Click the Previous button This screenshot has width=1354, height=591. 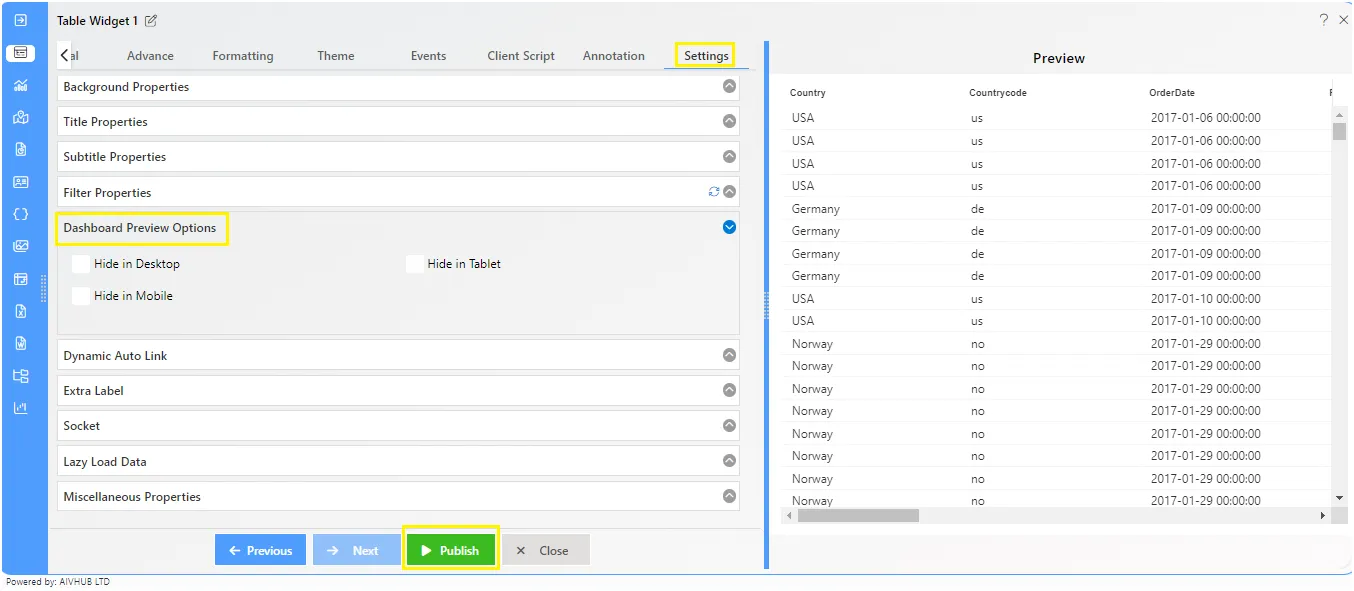[x=260, y=550]
